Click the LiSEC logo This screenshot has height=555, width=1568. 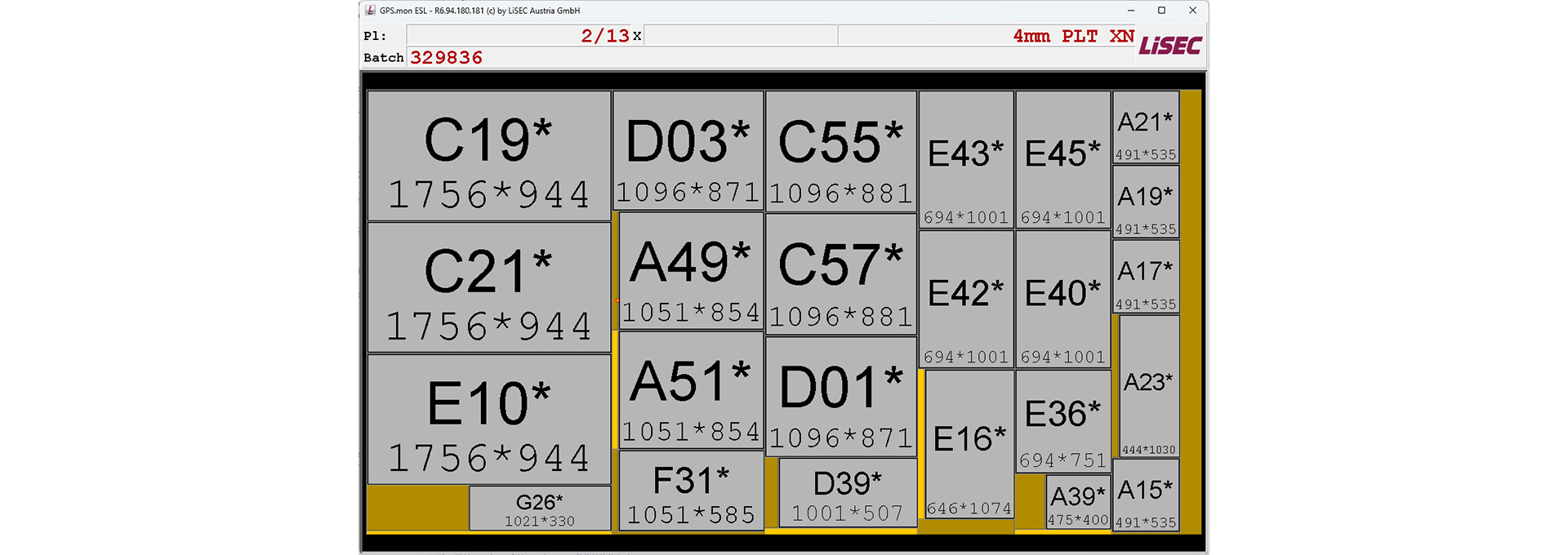(x=1170, y=46)
